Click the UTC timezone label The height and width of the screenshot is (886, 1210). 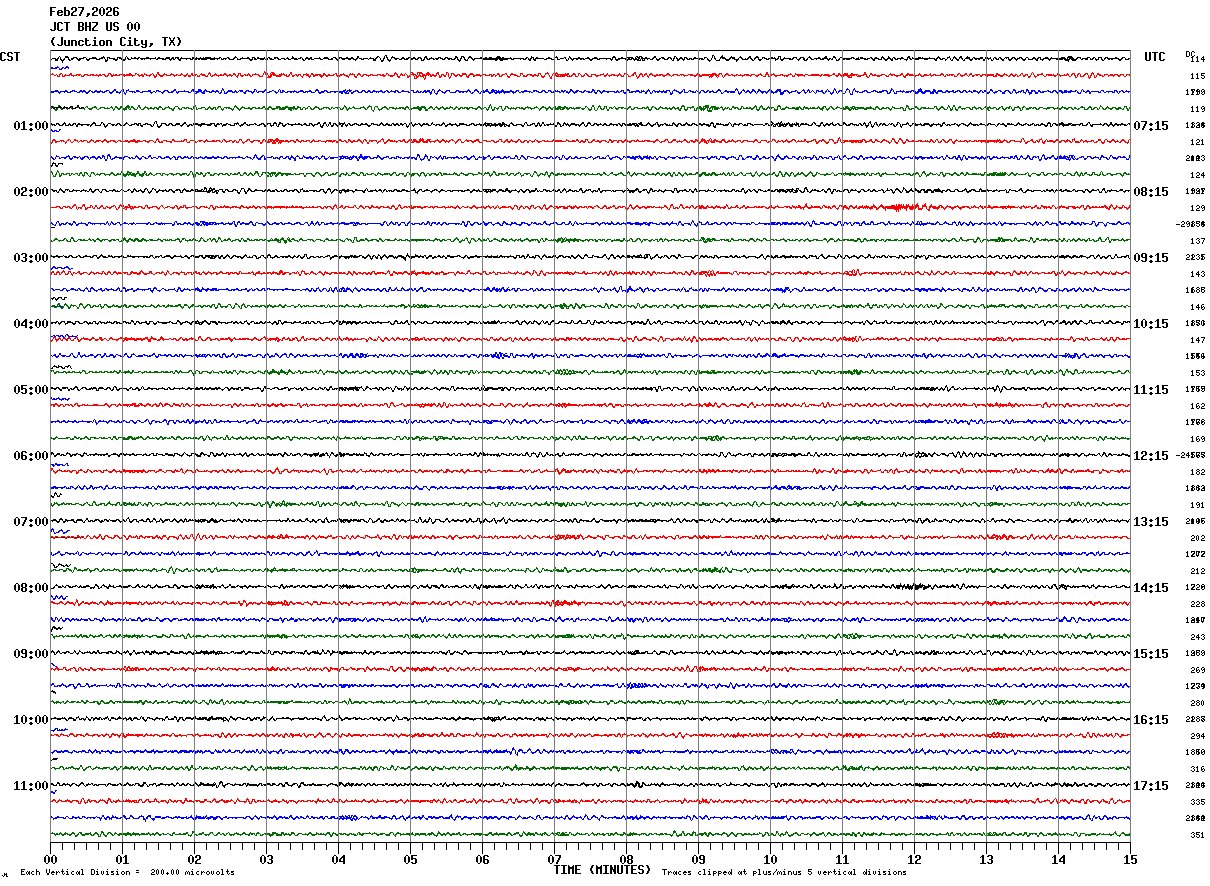(1155, 57)
